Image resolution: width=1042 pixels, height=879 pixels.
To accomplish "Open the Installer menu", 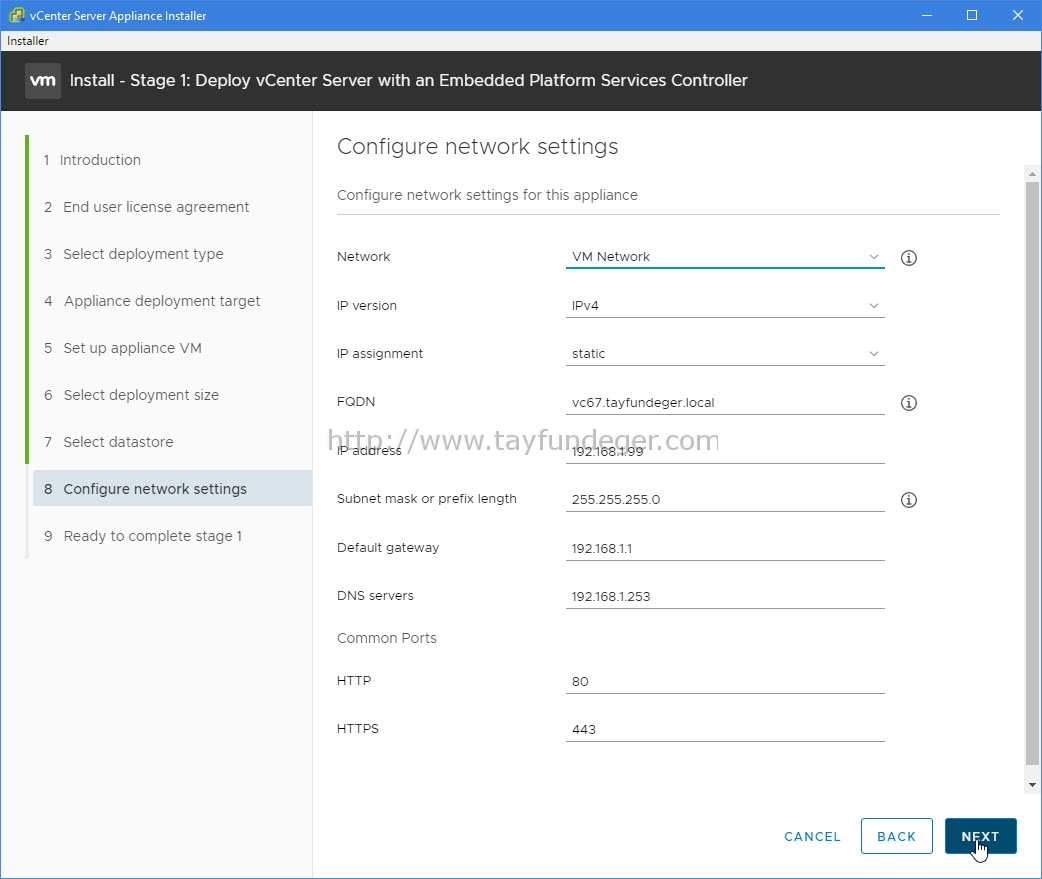I will click(28, 41).
